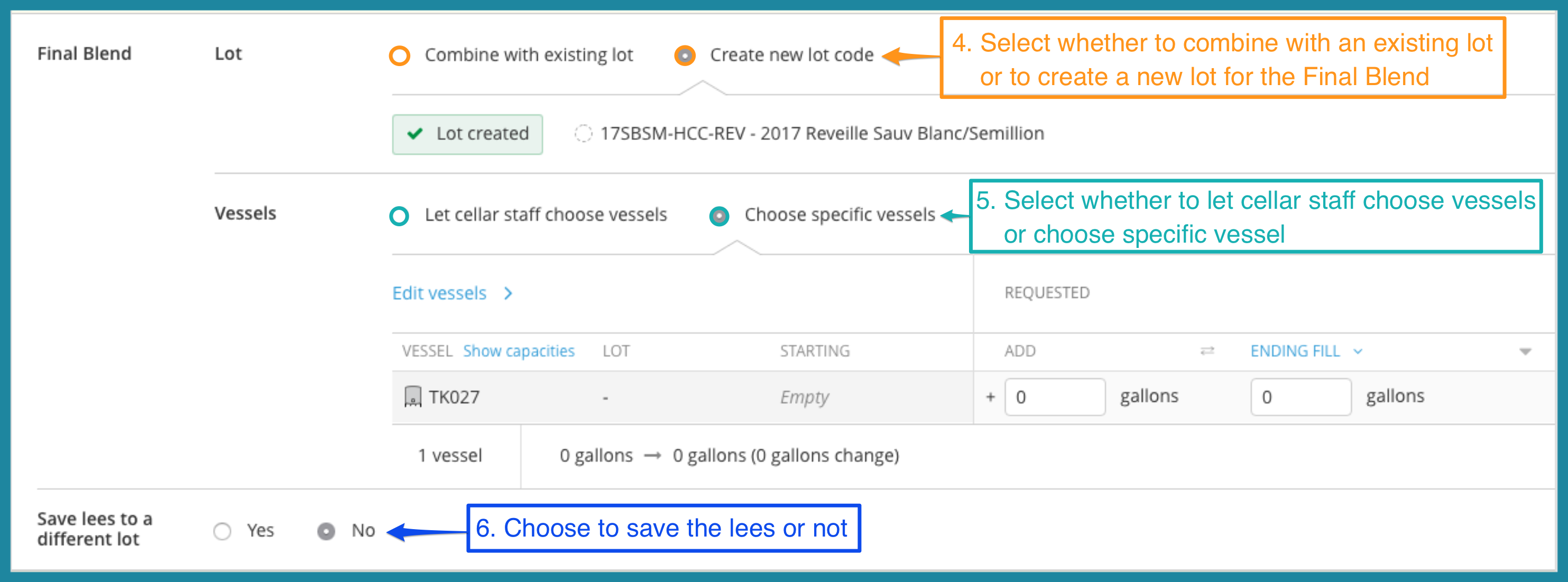Click the swap arrows icon next to ADD
The image size is (1568, 582).
pyautogui.click(x=1207, y=350)
